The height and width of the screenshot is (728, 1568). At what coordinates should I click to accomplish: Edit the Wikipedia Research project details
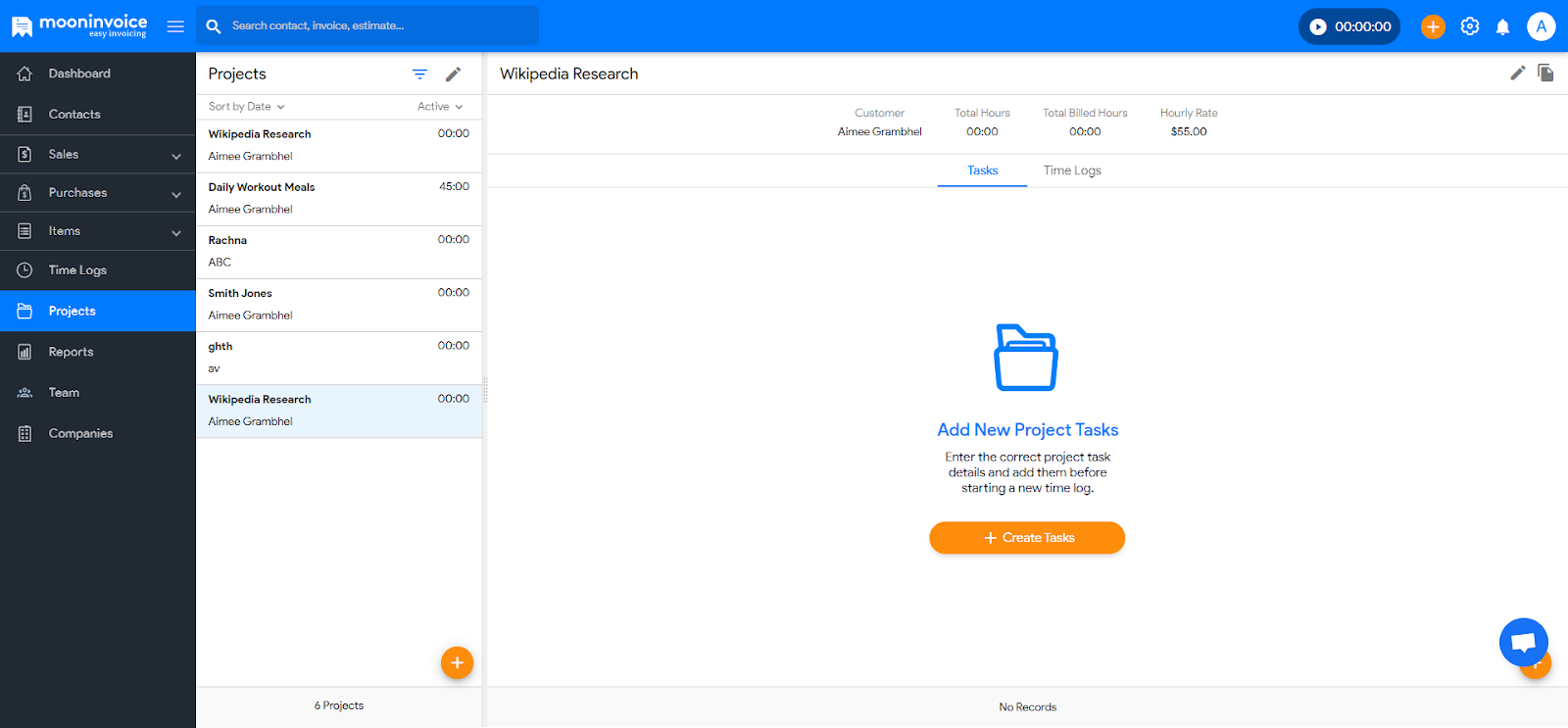tap(1517, 73)
